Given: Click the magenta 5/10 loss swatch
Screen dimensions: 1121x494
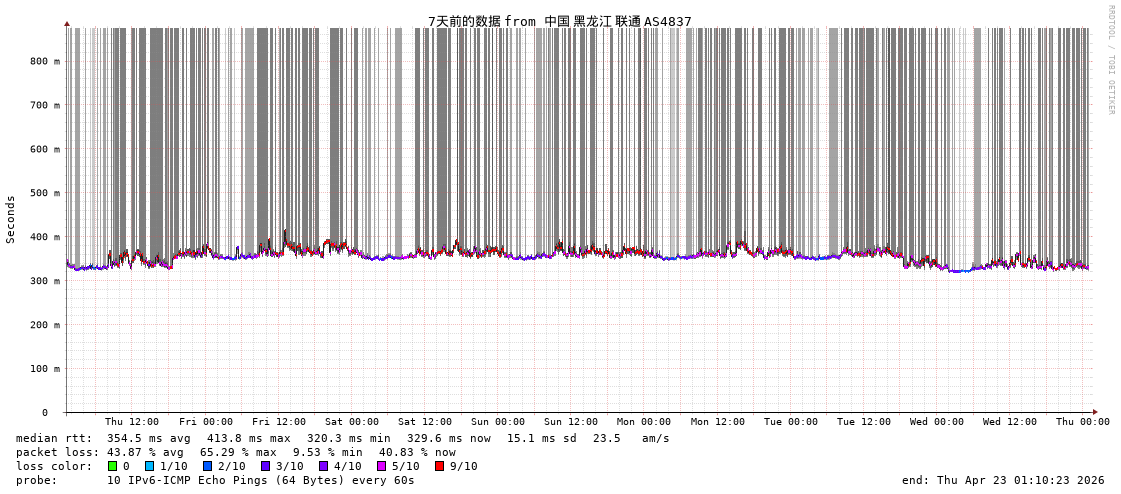Looking at the screenshot, I should pyautogui.click(x=381, y=466).
